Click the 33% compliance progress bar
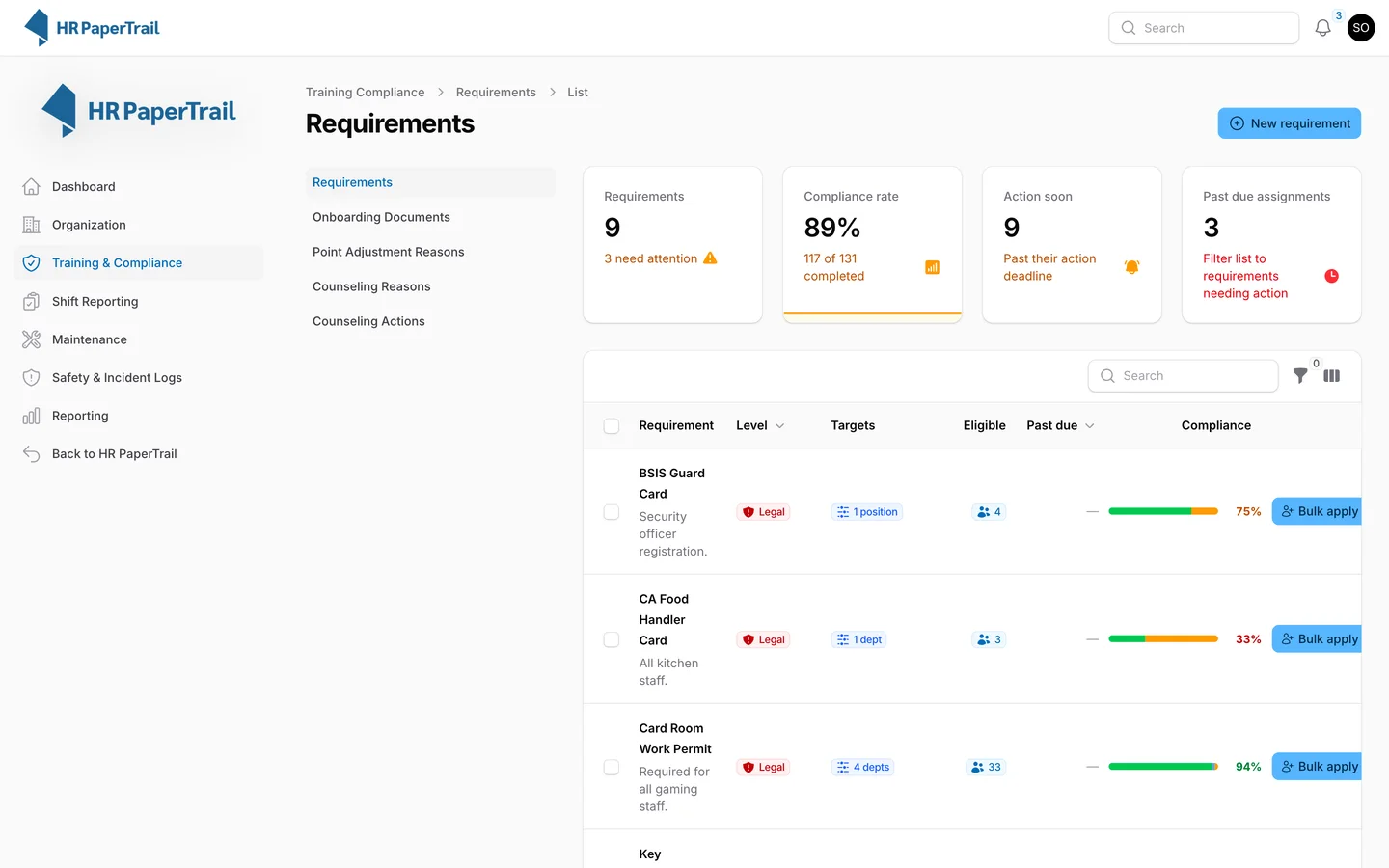The width and height of the screenshot is (1389, 868). point(1163,638)
